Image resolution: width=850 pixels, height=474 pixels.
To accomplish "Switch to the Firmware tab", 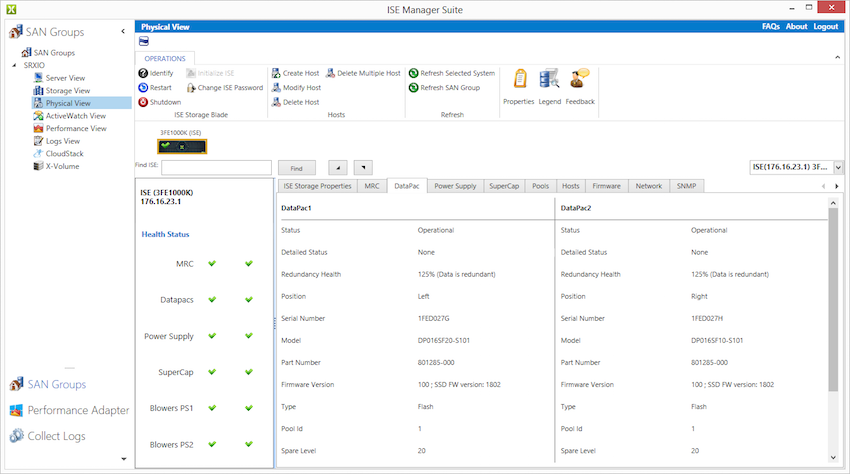I will pos(607,186).
